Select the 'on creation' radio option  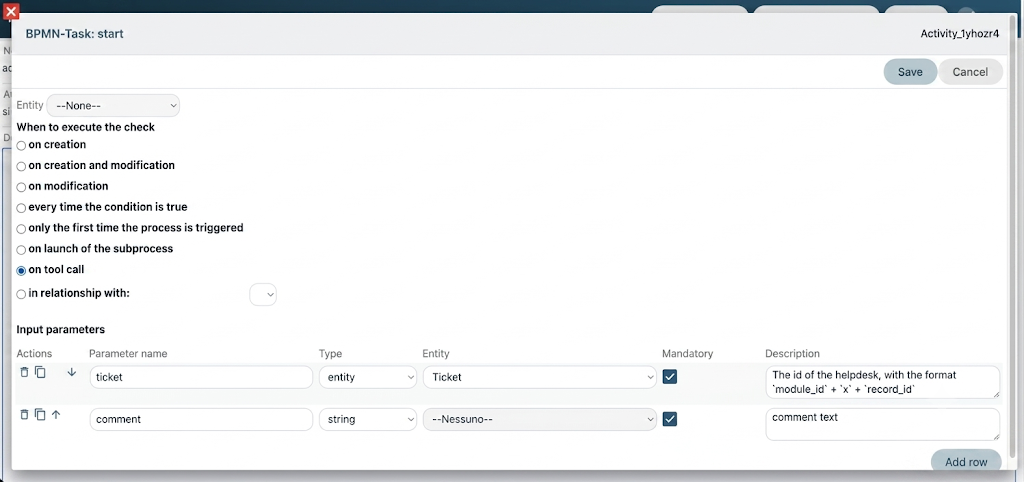coord(22,146)
